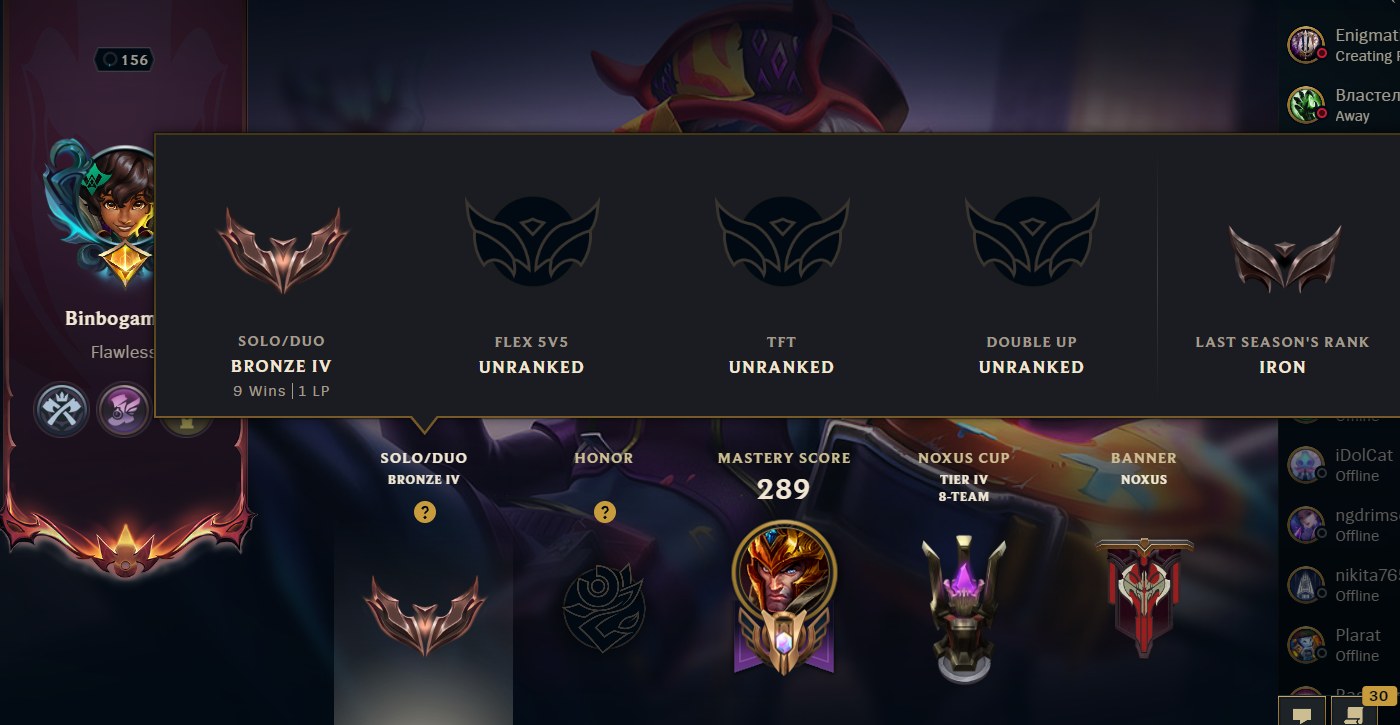Screen dimensions: 1400x725
Task: Click Last Season's Rank Iron crest
Action: pyautogui.click(x=1284, y=258)
